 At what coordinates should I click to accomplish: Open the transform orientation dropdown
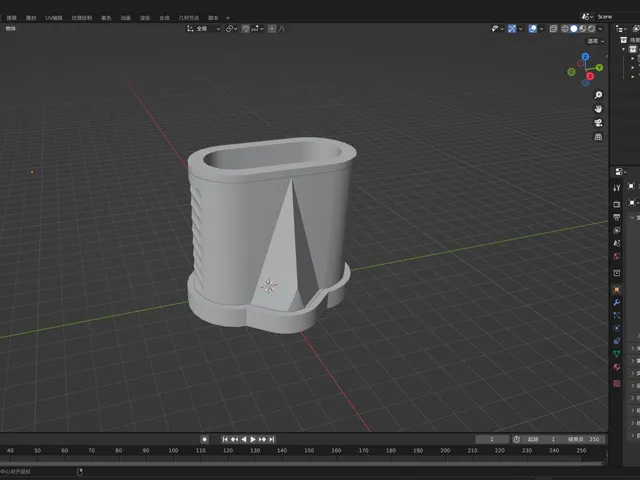click(203, 29)
